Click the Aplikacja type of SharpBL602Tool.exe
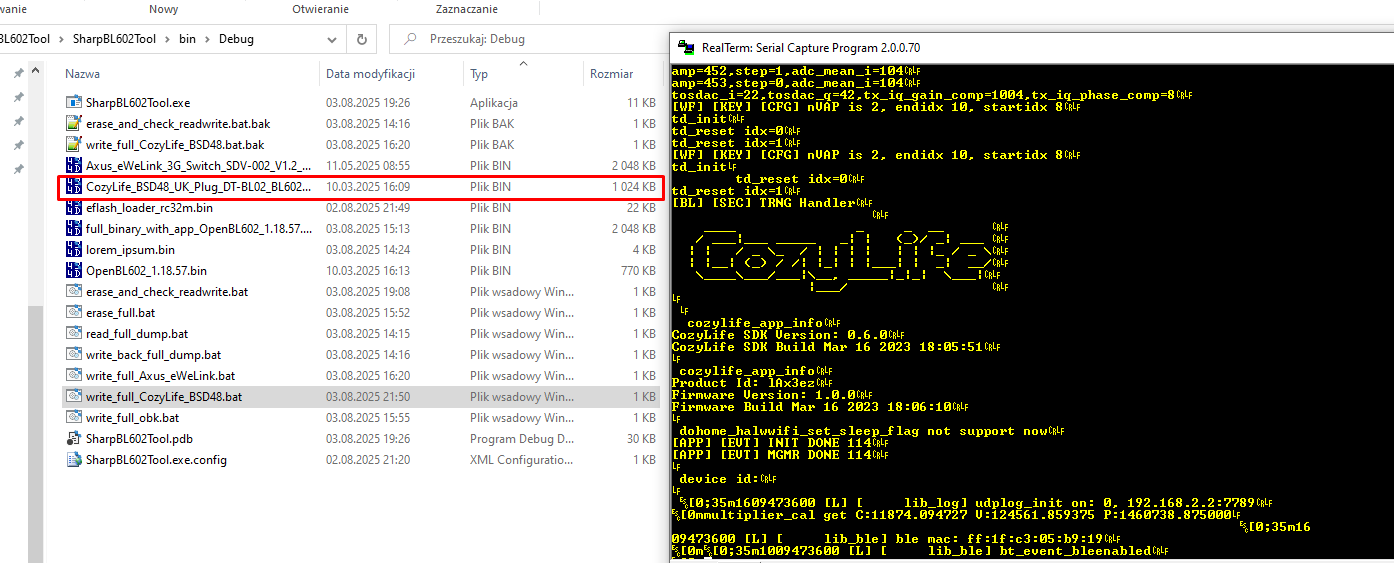 pos(494,102)
